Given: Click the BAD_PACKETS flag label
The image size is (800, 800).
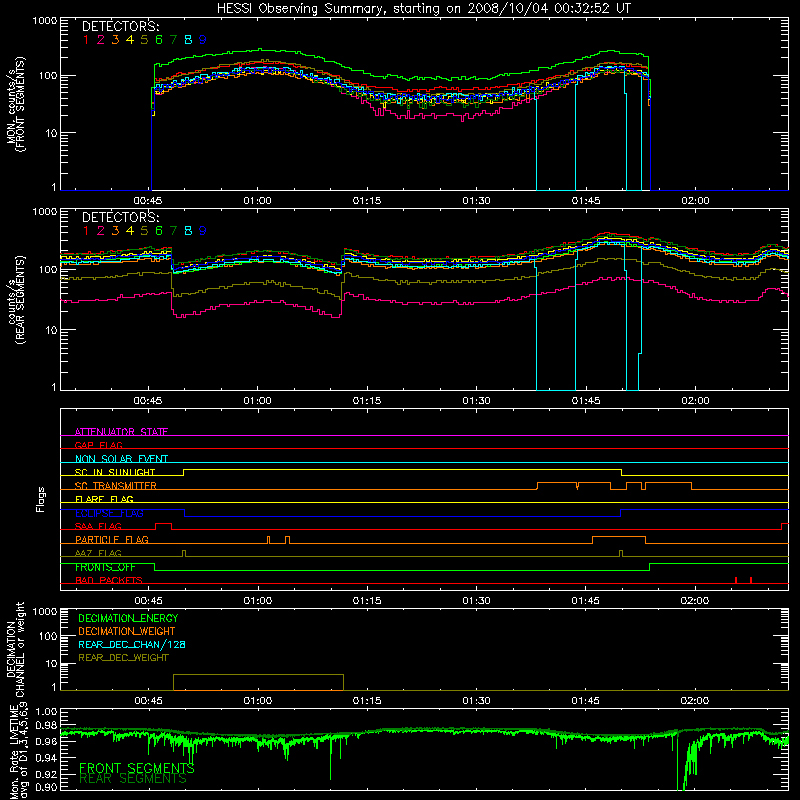Looking at the screenshot, I should tap(109, 580).
